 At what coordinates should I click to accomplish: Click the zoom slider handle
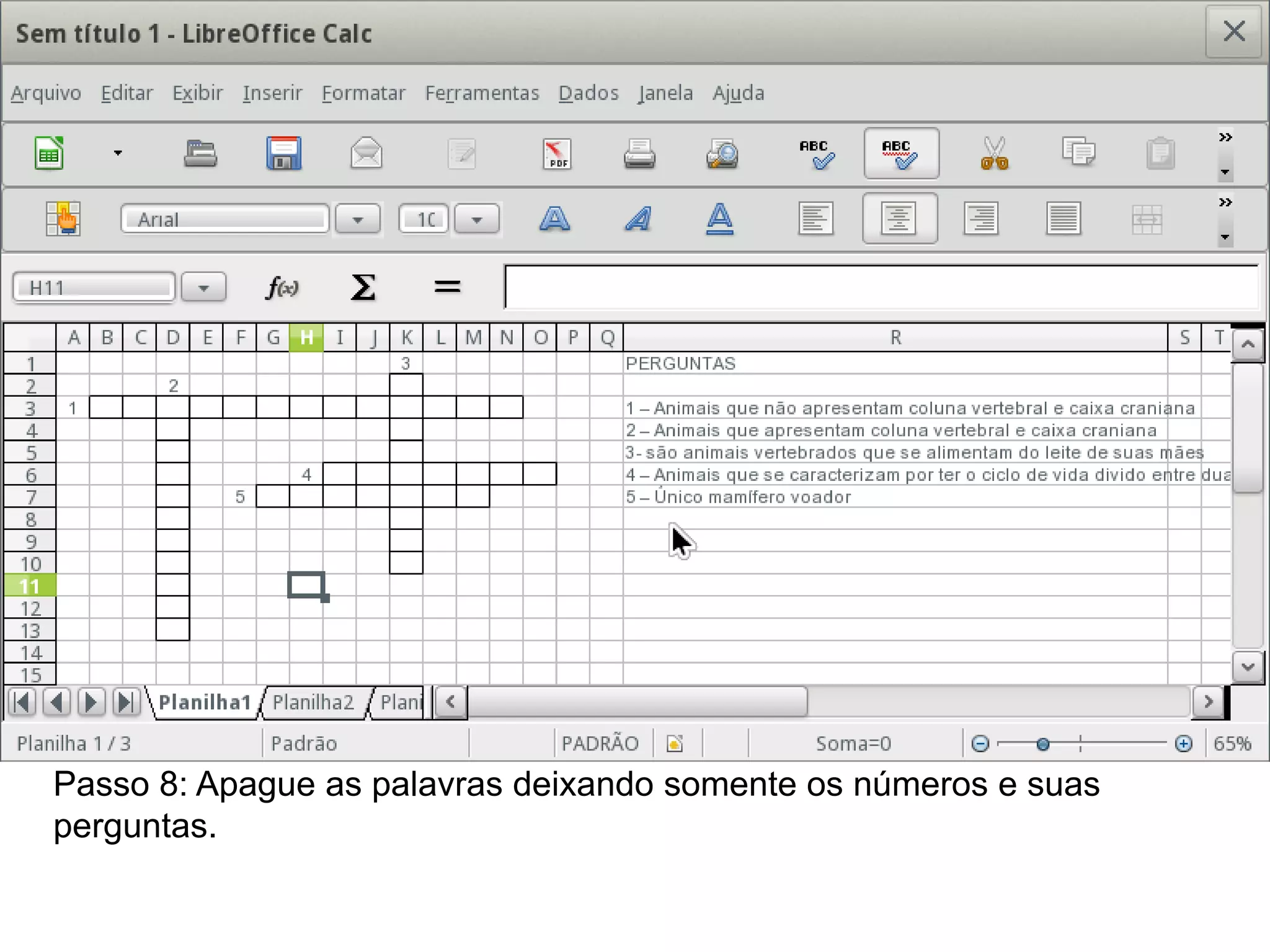[1043, 744]
